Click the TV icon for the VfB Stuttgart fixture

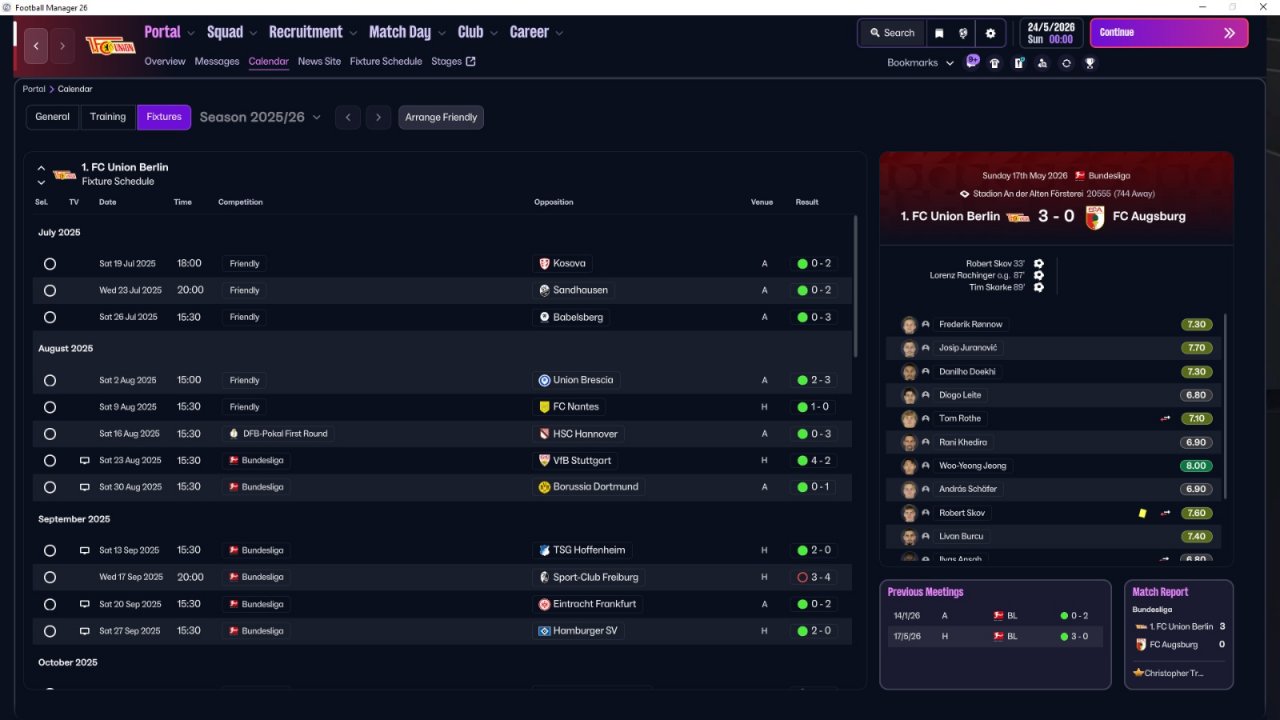coord(85,461)
